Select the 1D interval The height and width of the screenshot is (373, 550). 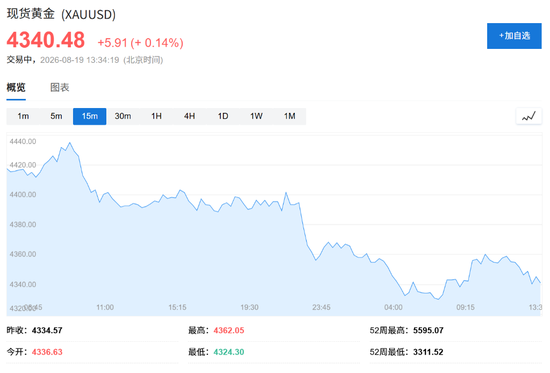point(223,116)
